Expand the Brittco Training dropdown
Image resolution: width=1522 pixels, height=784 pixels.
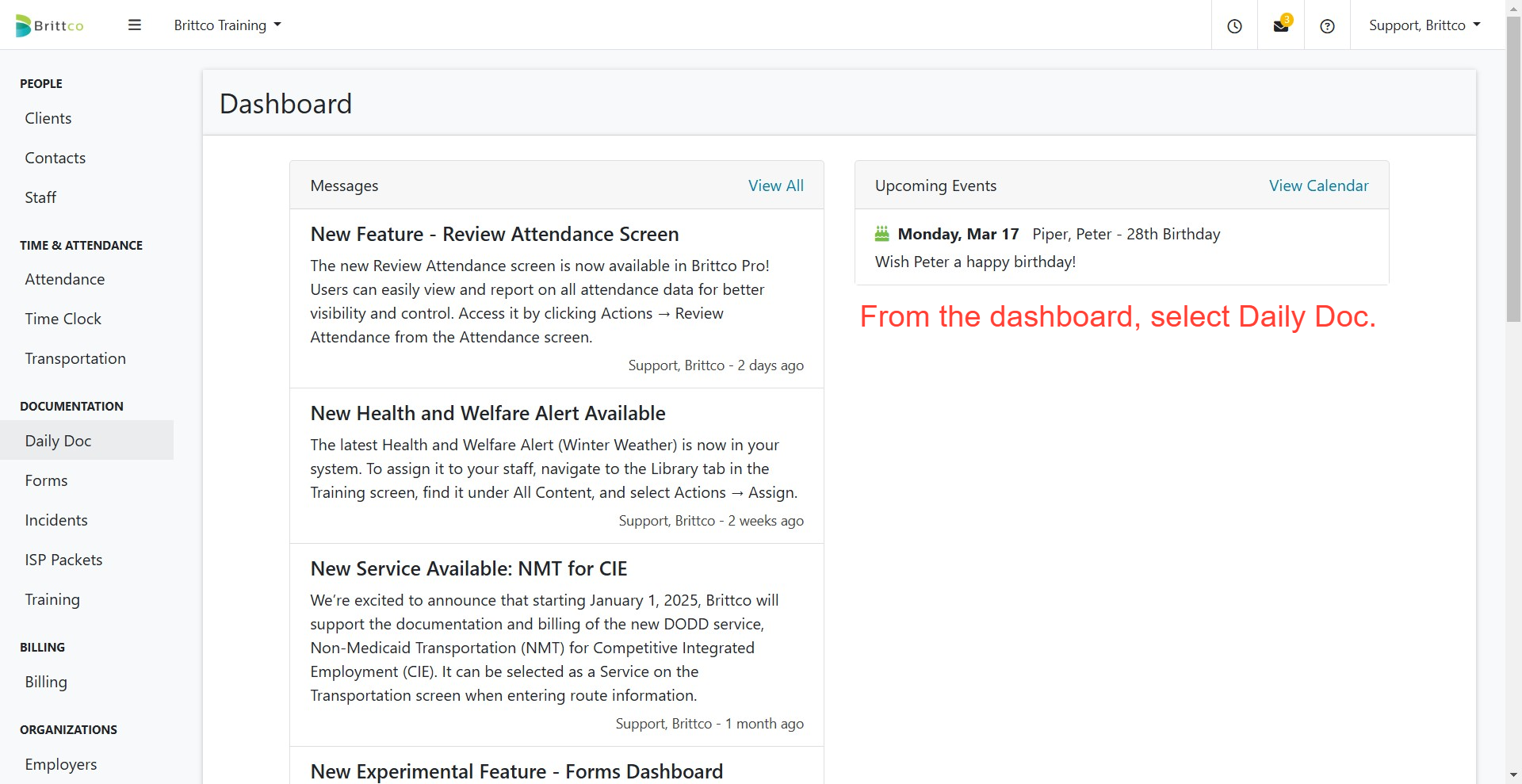pyautogui.click(x=228, y=25)
